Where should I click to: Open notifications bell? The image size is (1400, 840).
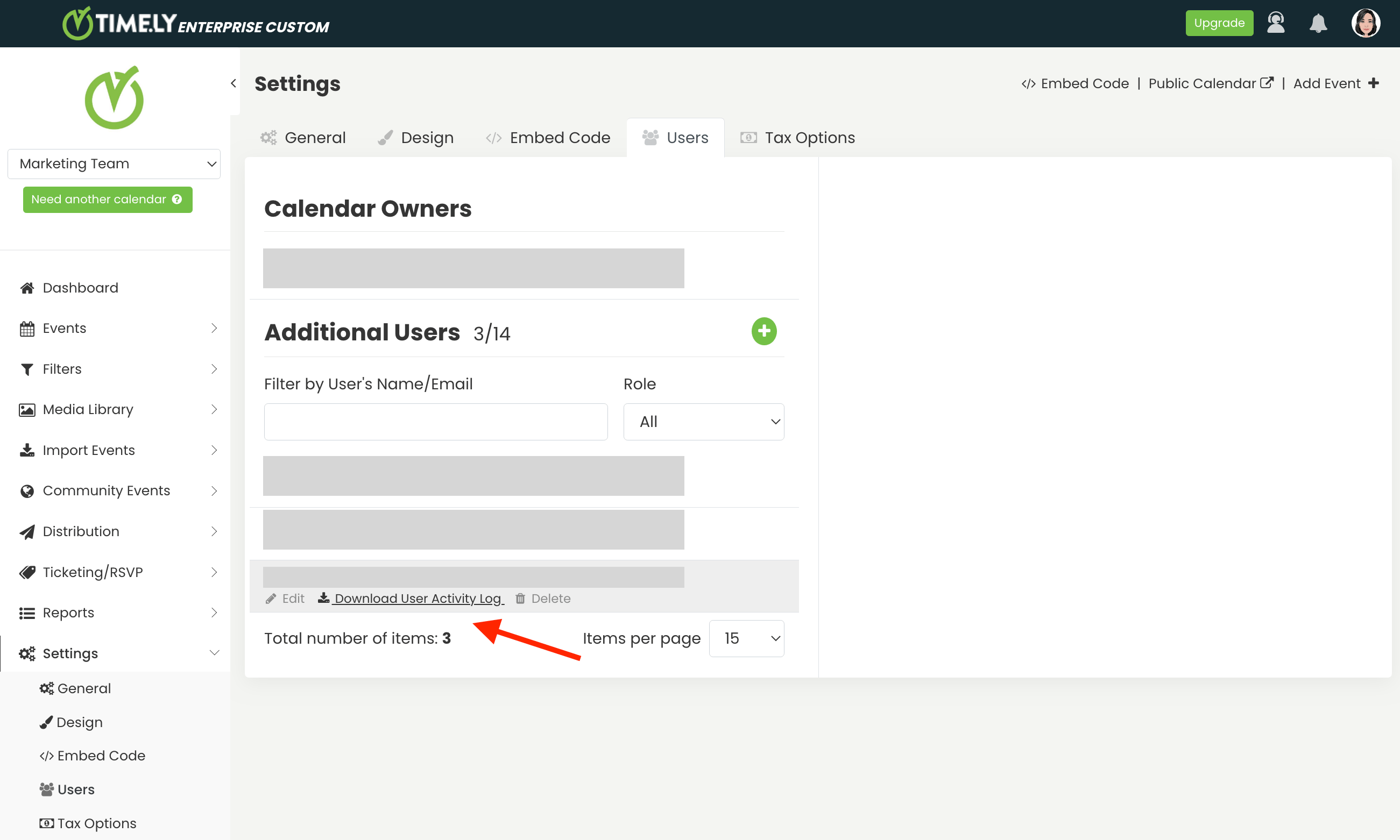pos(1318,23)
